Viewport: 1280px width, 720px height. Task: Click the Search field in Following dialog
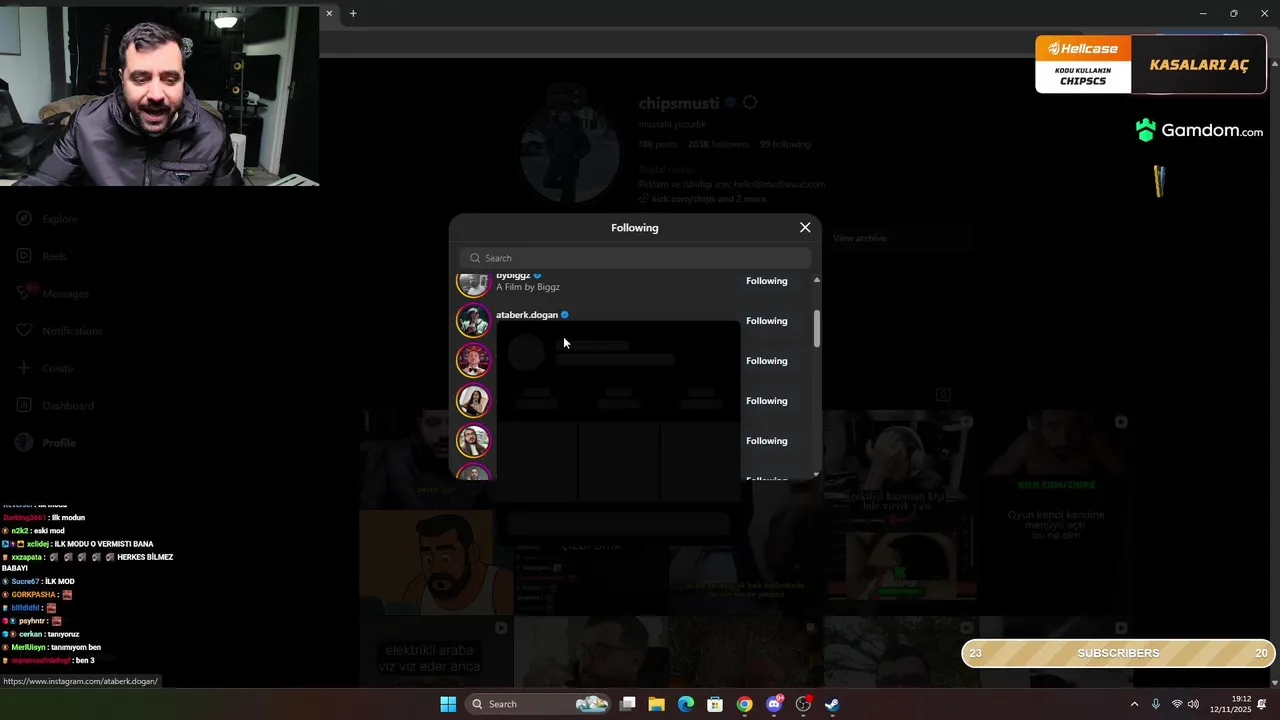(635, 258)
